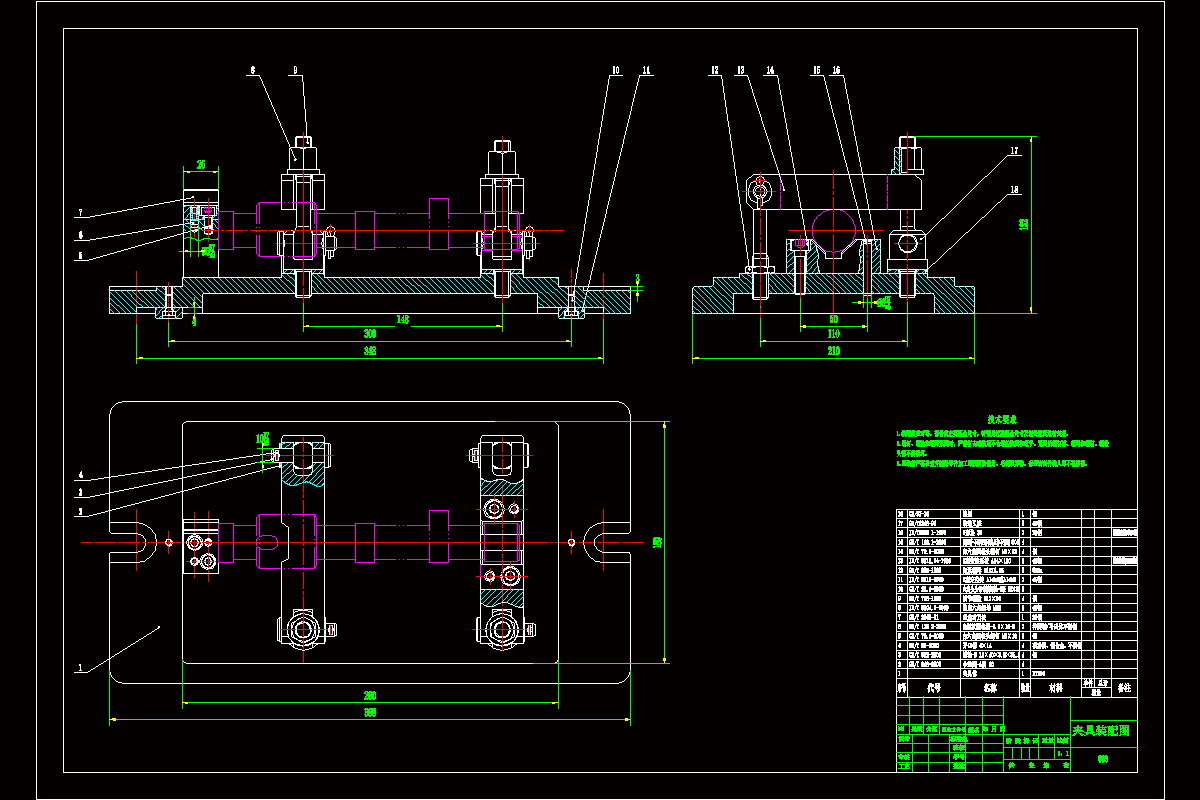Select the 300 dimension in front view
Screen dimensions: 1200x800
pyautogui.click(x=370, y=333)
